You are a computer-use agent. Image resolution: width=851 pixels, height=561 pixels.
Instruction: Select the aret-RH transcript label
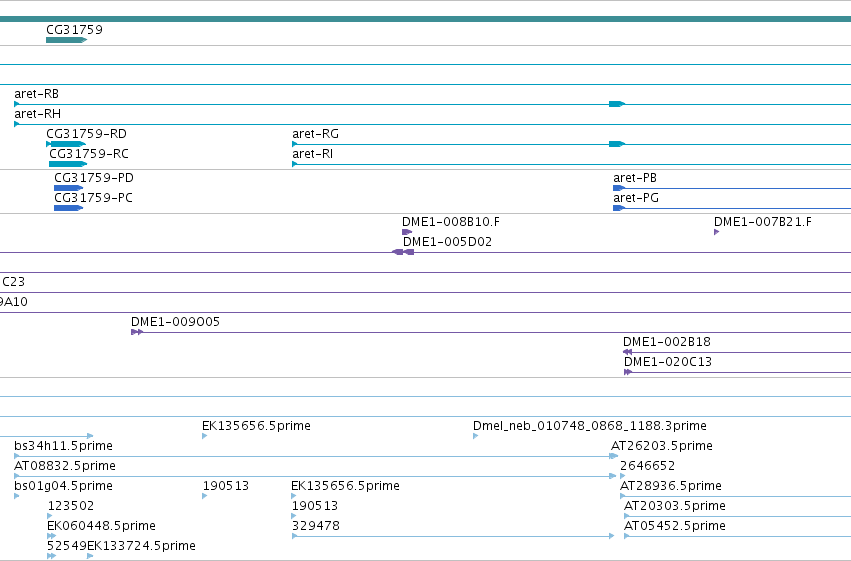tap(37, 114)
